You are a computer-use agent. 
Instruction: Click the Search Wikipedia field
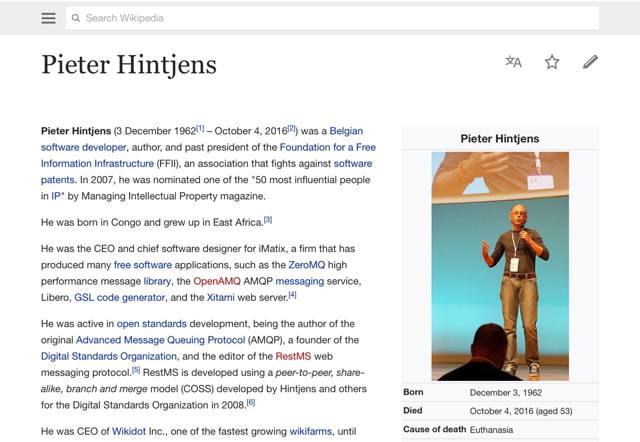coord(330,18)
